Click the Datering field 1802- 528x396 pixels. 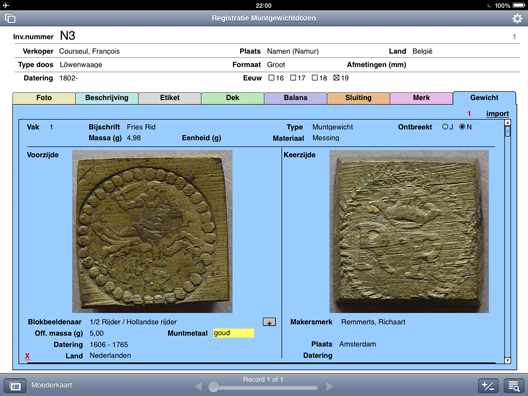68,78
